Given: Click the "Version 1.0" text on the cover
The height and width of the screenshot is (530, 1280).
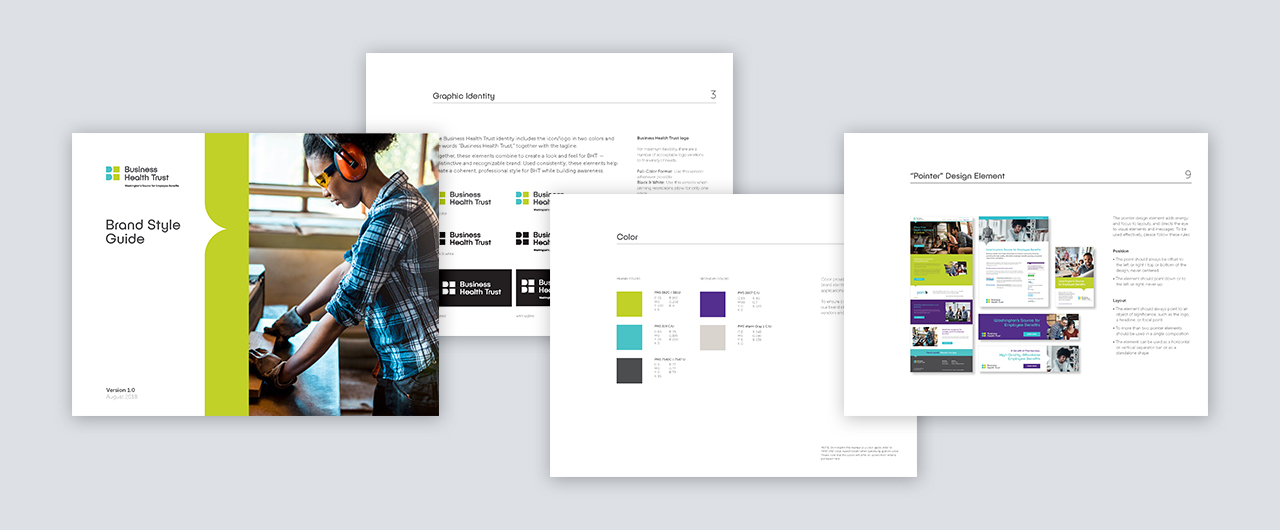Looking at the screenshot, I should coord(121,389).
